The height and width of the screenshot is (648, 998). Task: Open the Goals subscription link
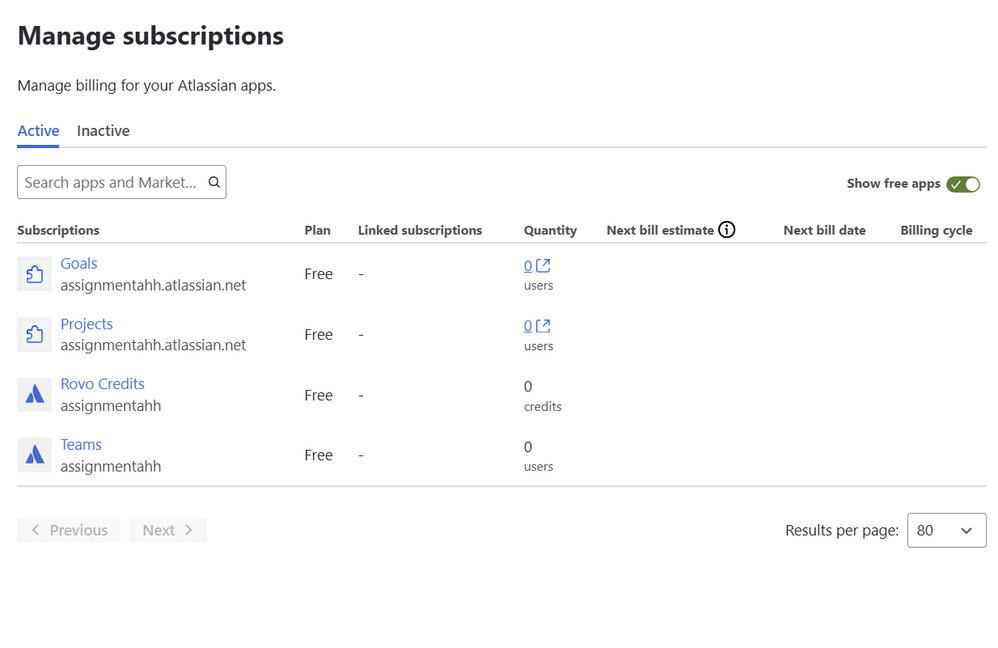[x=79, y=264]
